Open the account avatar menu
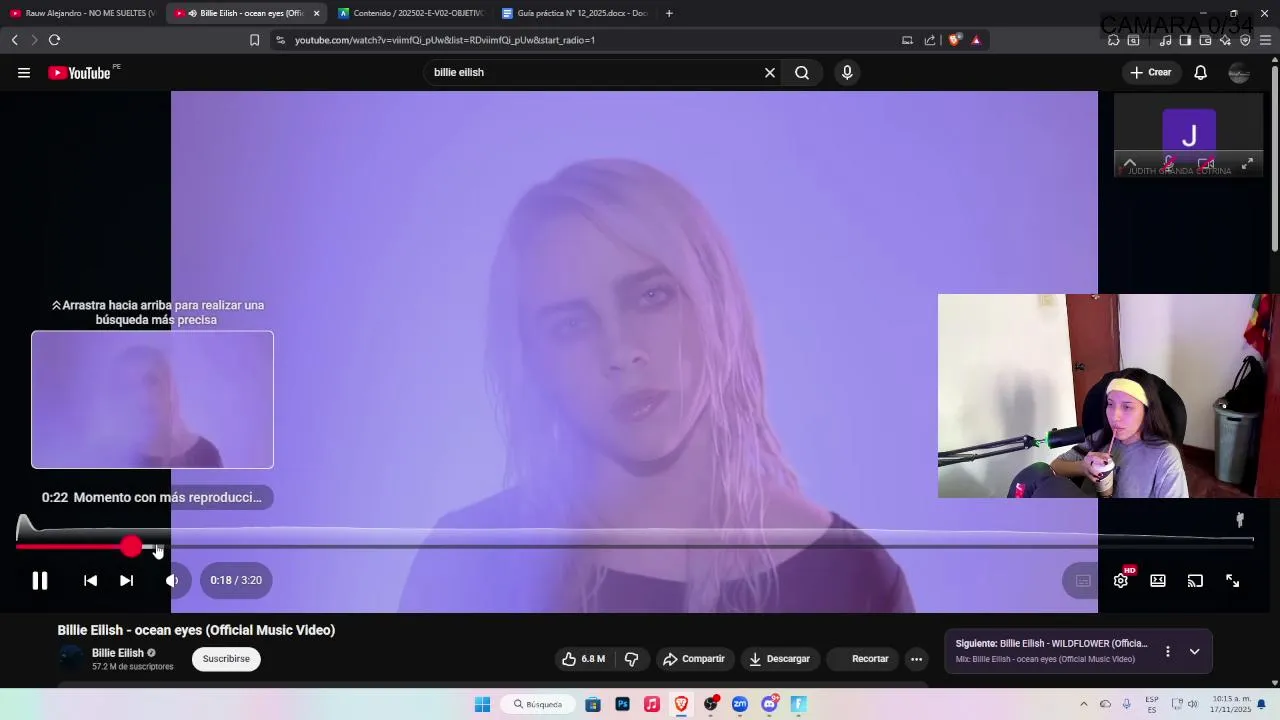This screenshot has height=720, width=1280. [x=1239, y=72]
